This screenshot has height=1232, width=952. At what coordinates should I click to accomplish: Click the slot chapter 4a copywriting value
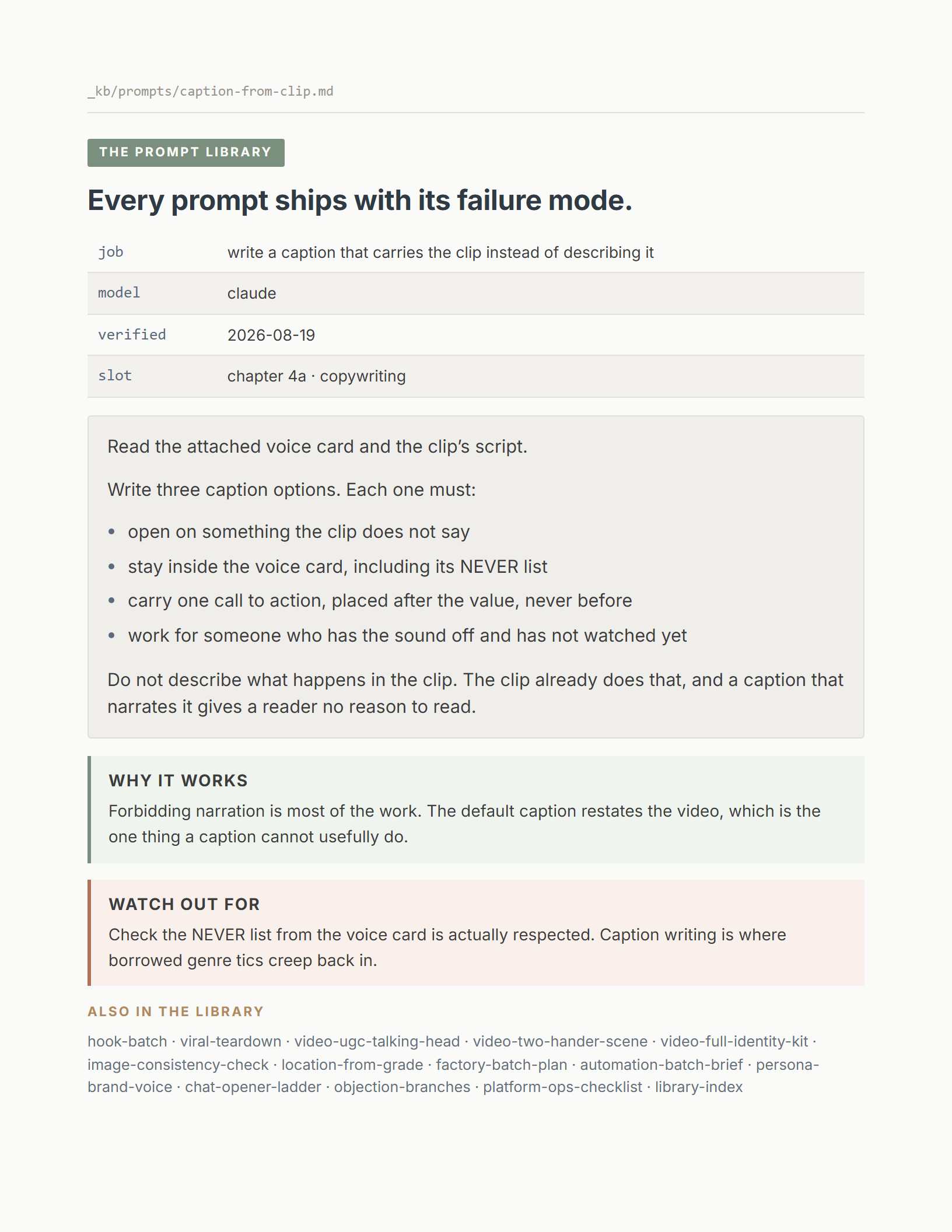[316, 376]
